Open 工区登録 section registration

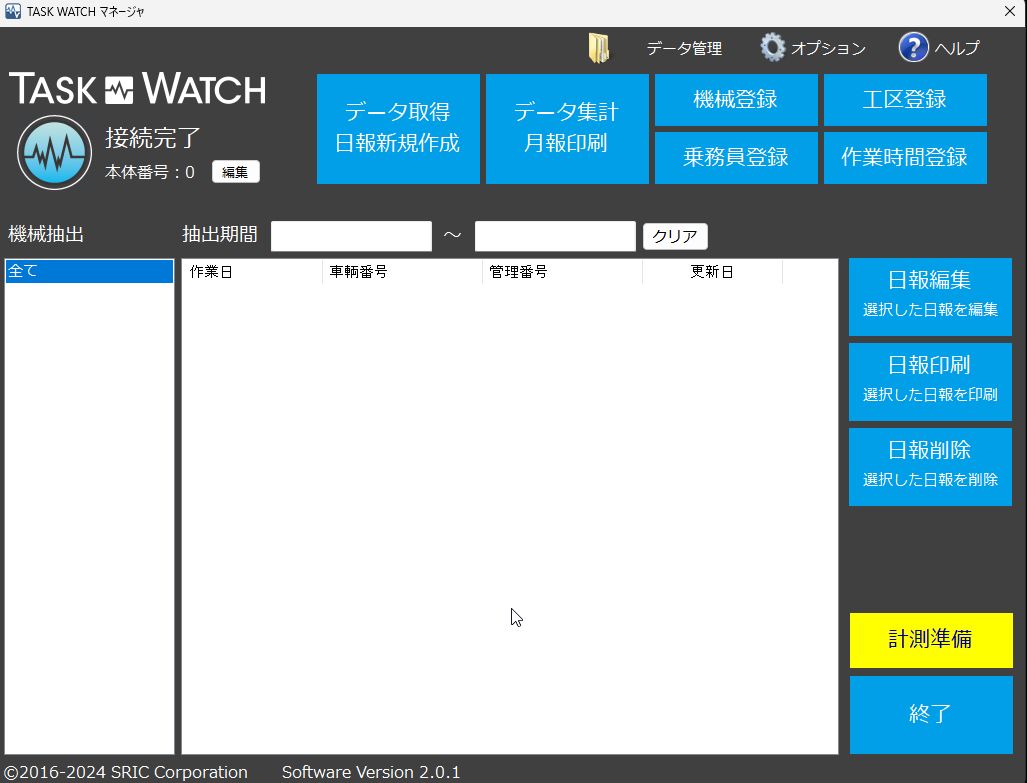904,100
